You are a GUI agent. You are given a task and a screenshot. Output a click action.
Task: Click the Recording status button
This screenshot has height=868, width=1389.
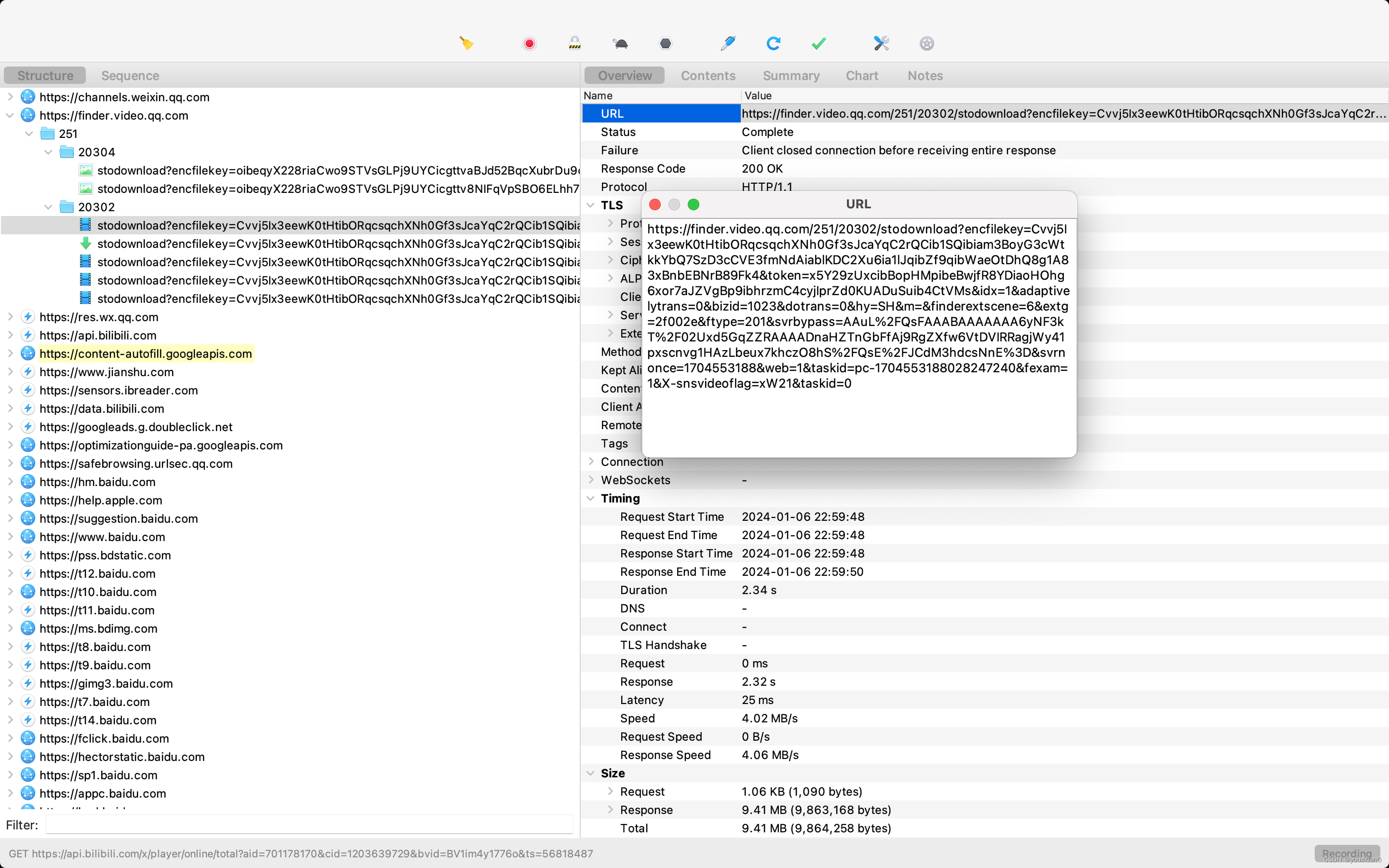coord(1346,853)
